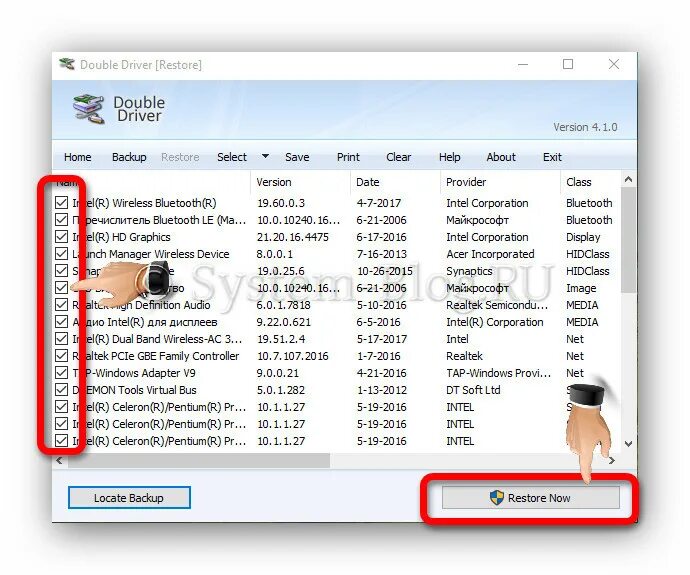
Task: Select date cell 4-7-2017
Action: (378, 203)
